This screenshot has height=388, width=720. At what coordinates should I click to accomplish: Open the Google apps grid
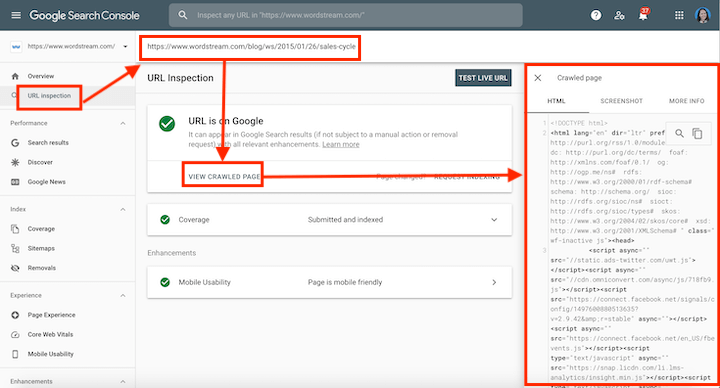pyautogui.click(x=679, y=15)
